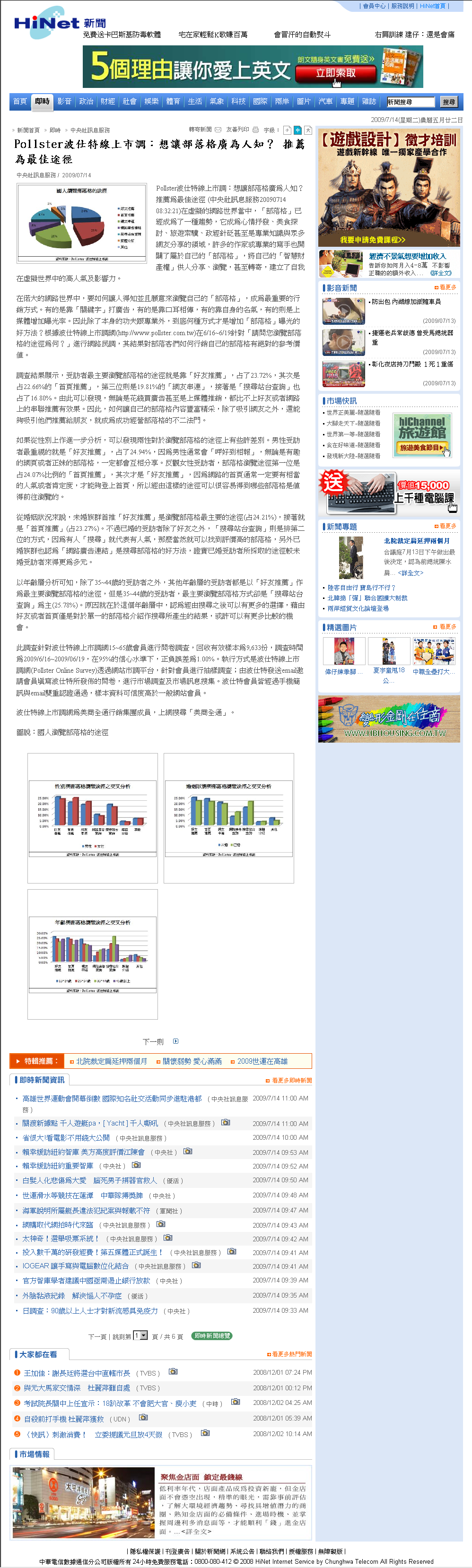Screen dimensions: 472x1568
Task: Open the 服務說明 top link
Action: pos(402,6)
